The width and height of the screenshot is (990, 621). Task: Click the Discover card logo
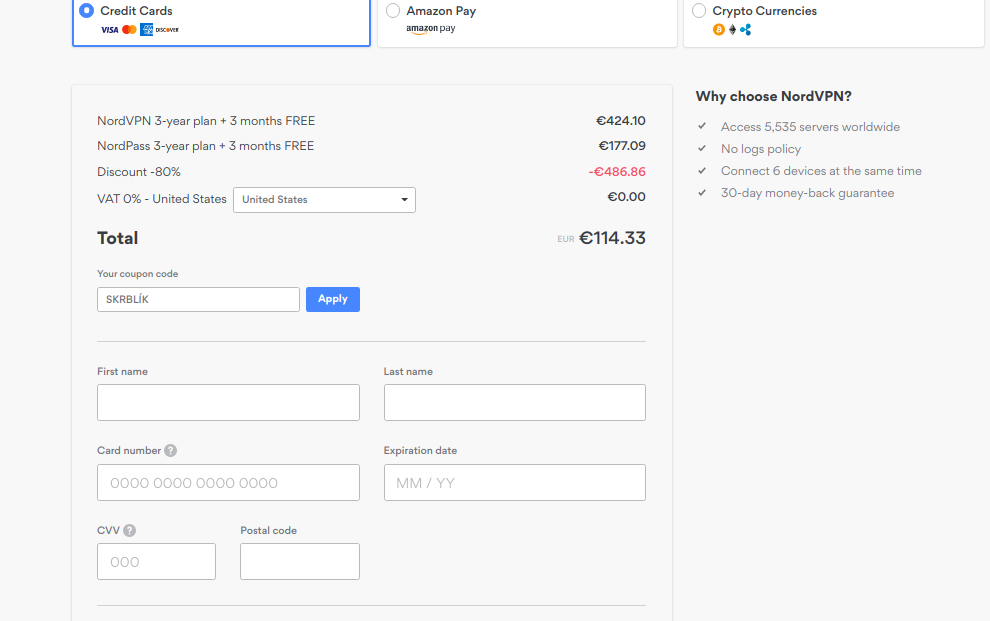[167, 30]
